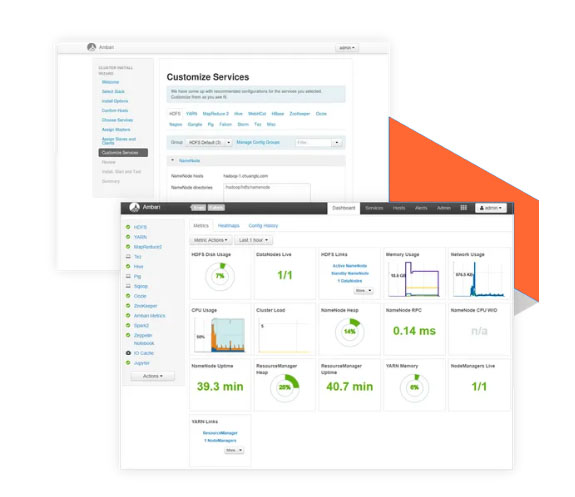Screen dimensions: 575x497
Task: Click the IO Cache dark status icon
Action: pyautogui.click(x=128, y=353)
